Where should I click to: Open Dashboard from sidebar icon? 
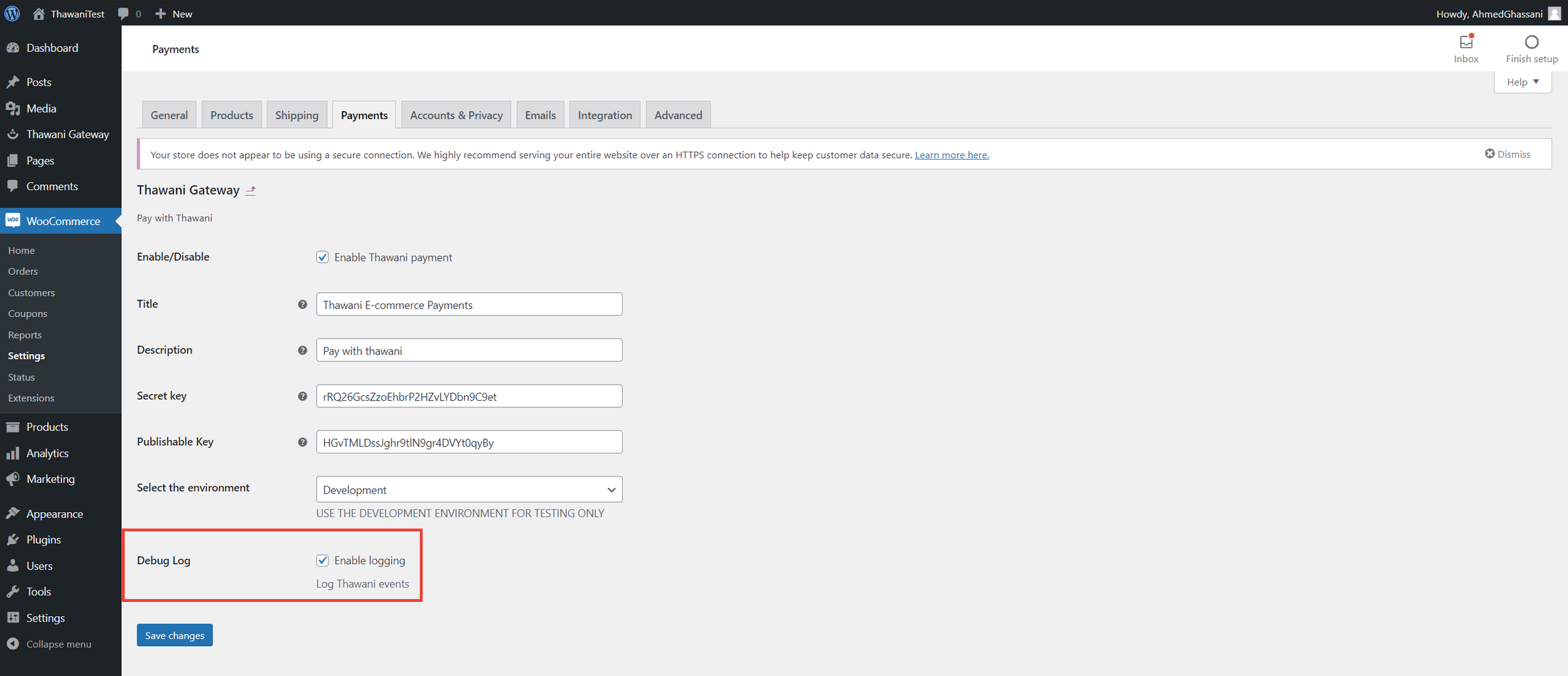point(13,48)
